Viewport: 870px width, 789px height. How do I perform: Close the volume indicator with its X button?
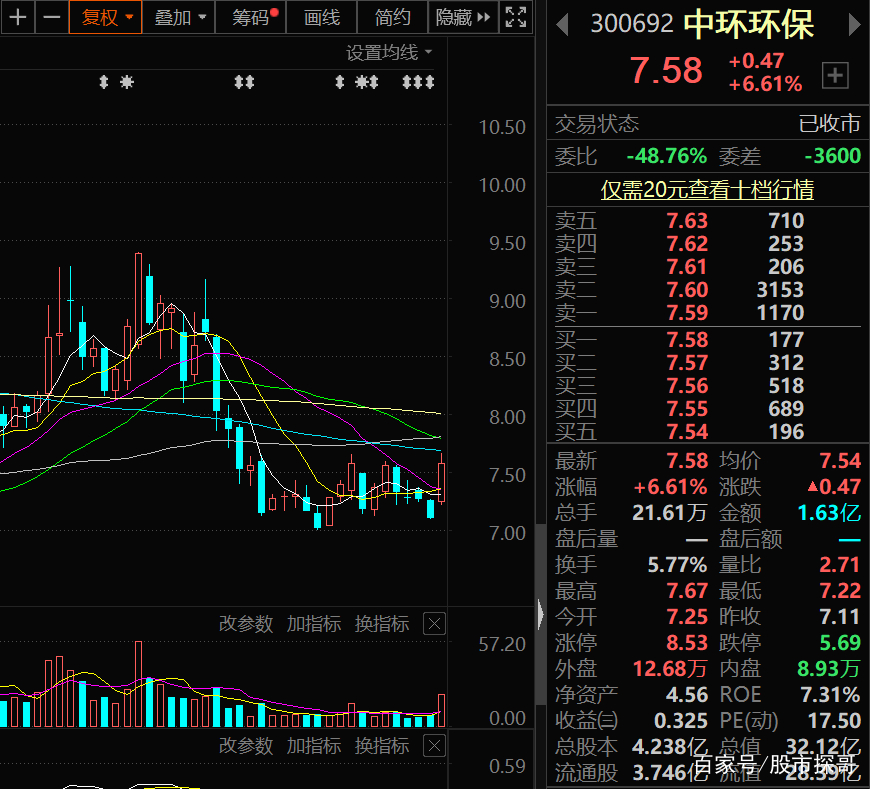(434, 623)
